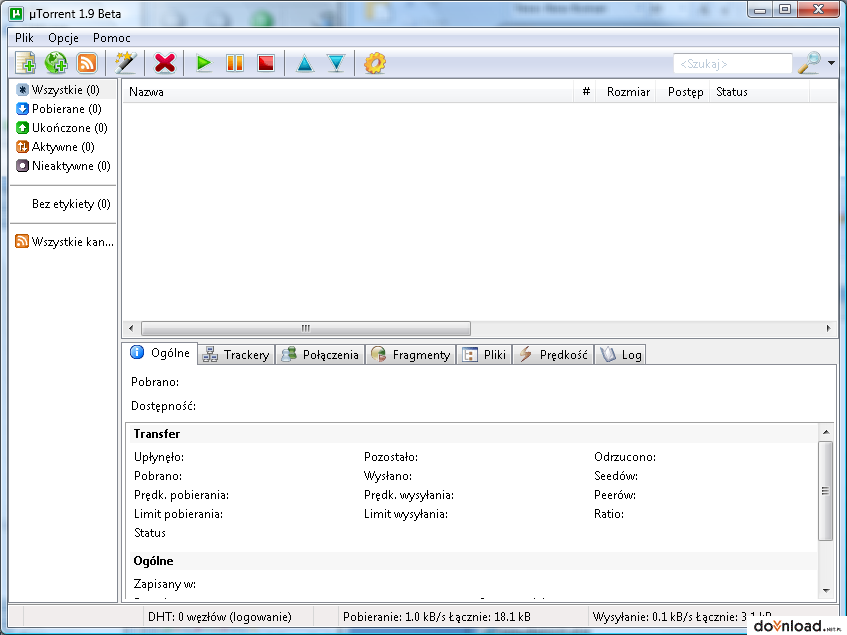The height and width of the screenshot is (635, 847).
Task: Click the µTorrent title bar app icon
Action: 16,13
